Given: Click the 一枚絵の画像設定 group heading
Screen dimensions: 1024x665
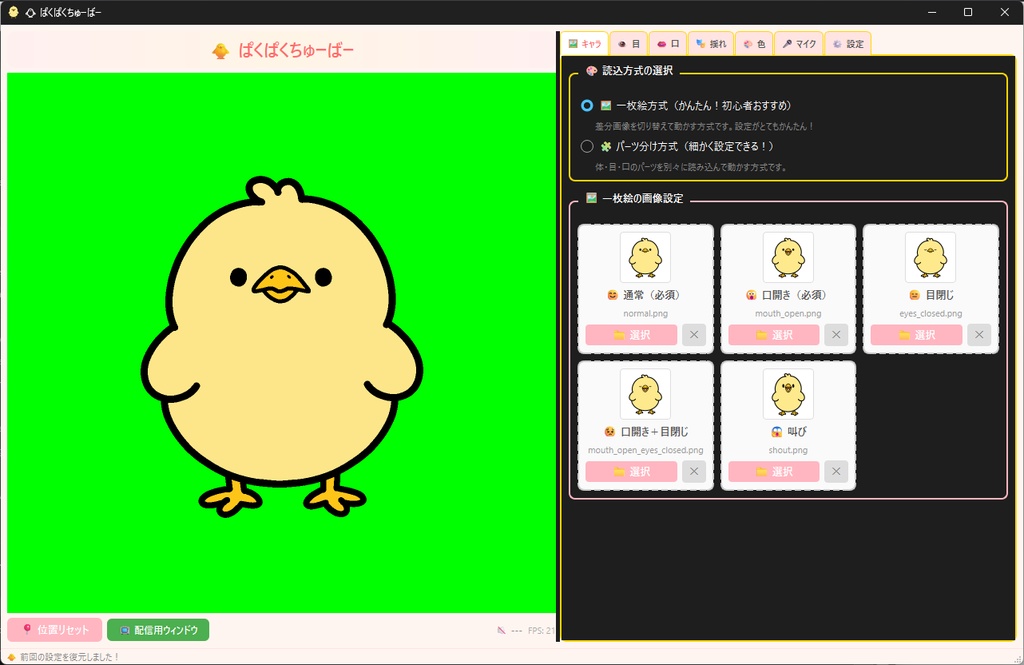Looking at the screenshot, I should click(643, 198).
